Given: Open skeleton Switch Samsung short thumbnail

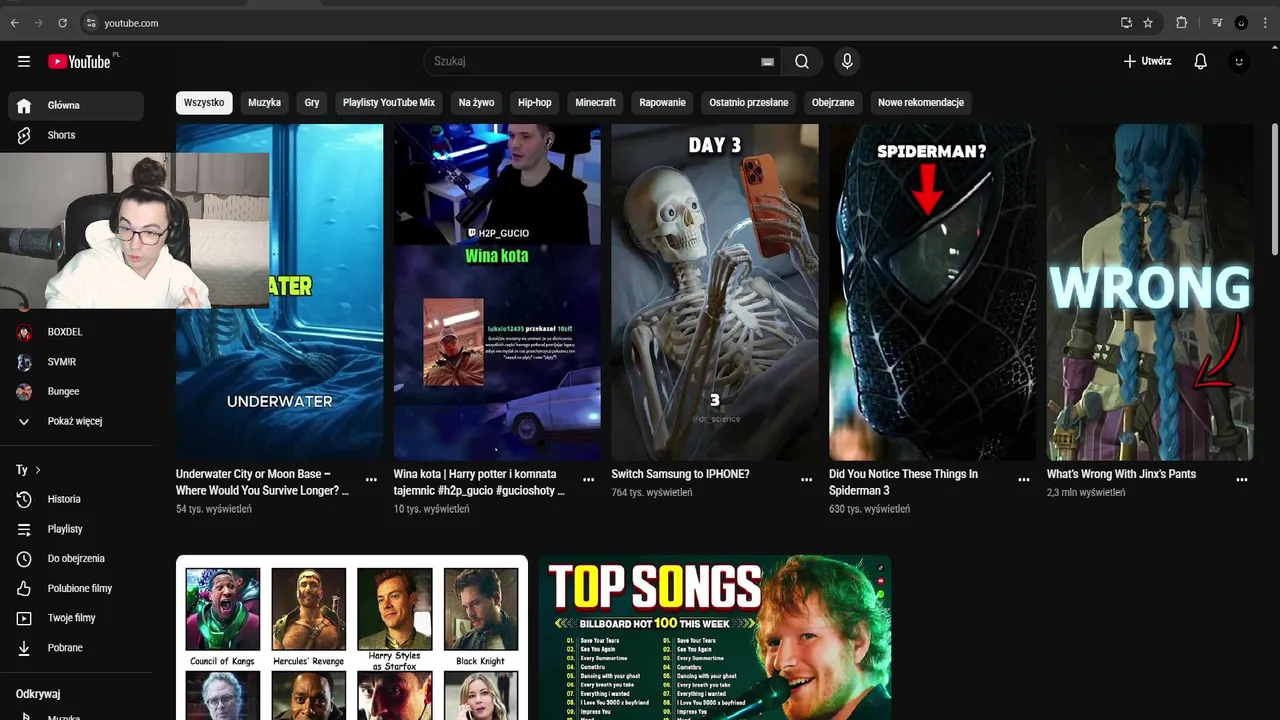Looking at the screenshot, I should (x=715, y=292).
